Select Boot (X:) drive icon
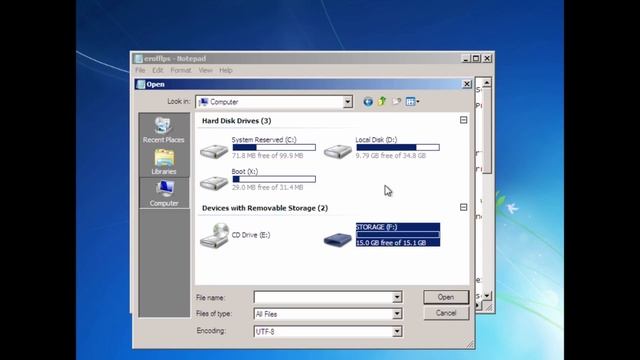The width and height of the screenshot is (640, 360). pyautogui.click(x=214, y=182)
